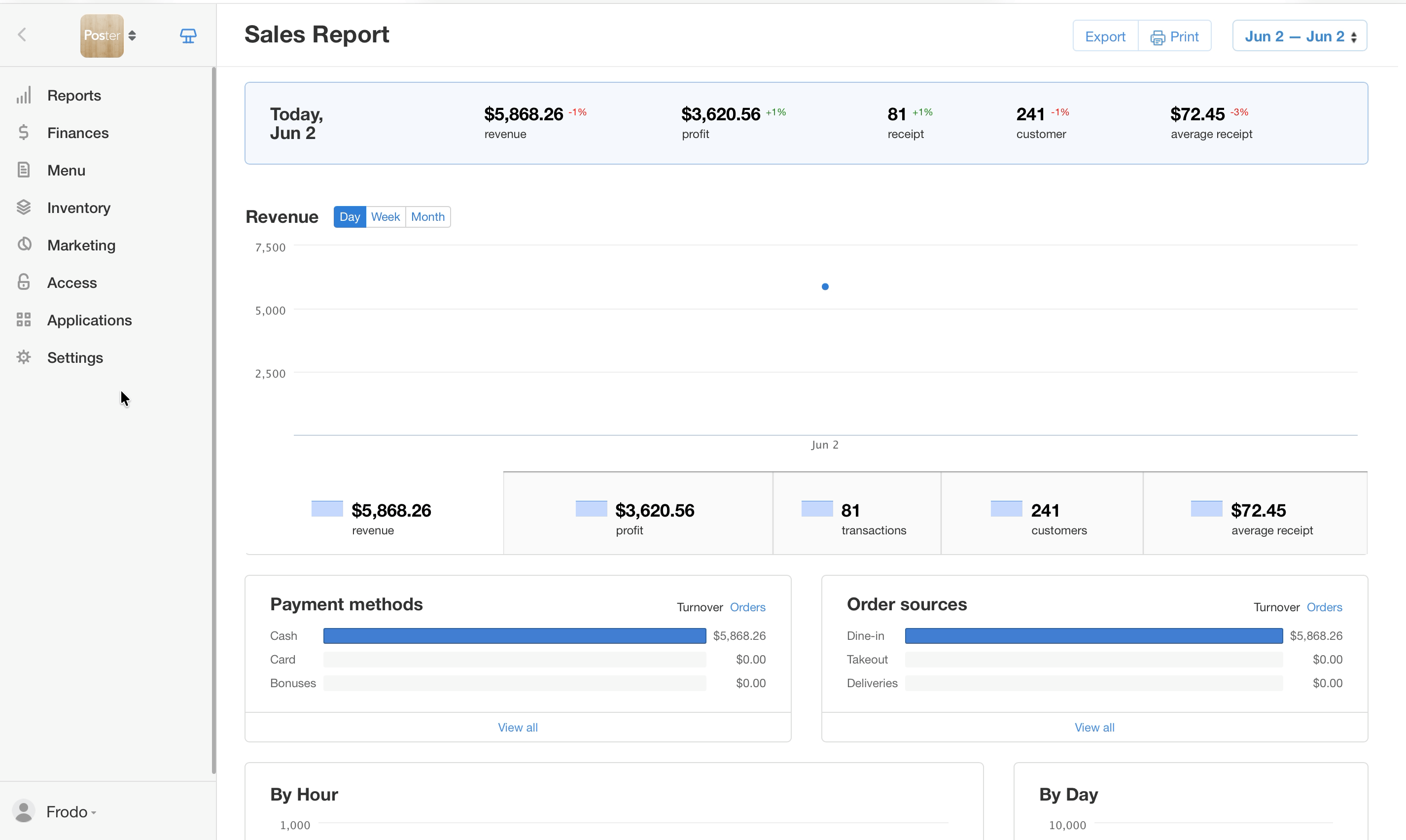Click the Card payment method row
This screenshot has height=840, width=1406.
(x=518, y=660)
